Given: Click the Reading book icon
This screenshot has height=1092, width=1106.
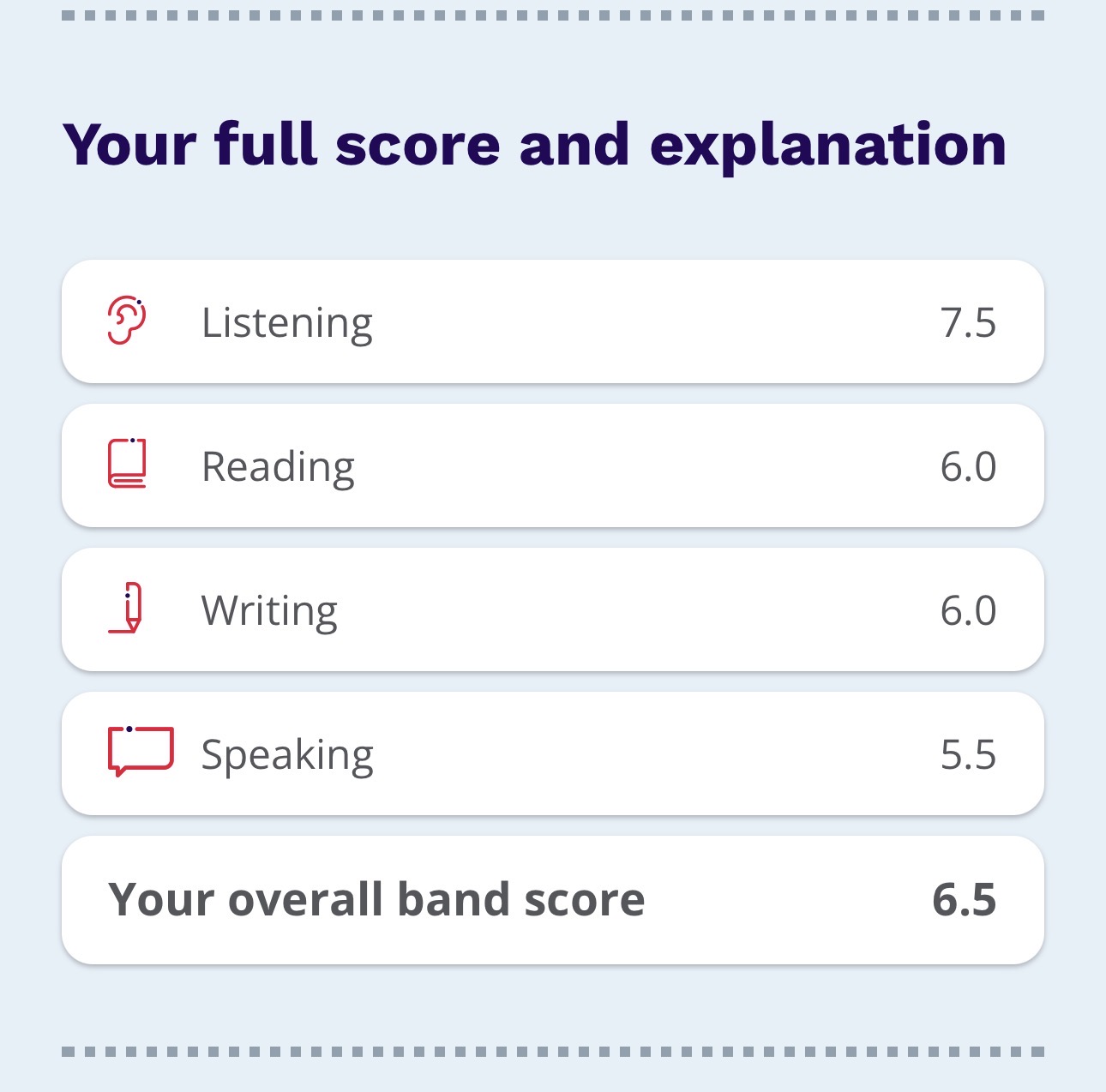Looking at the screenshot, I should click(127, 464).
